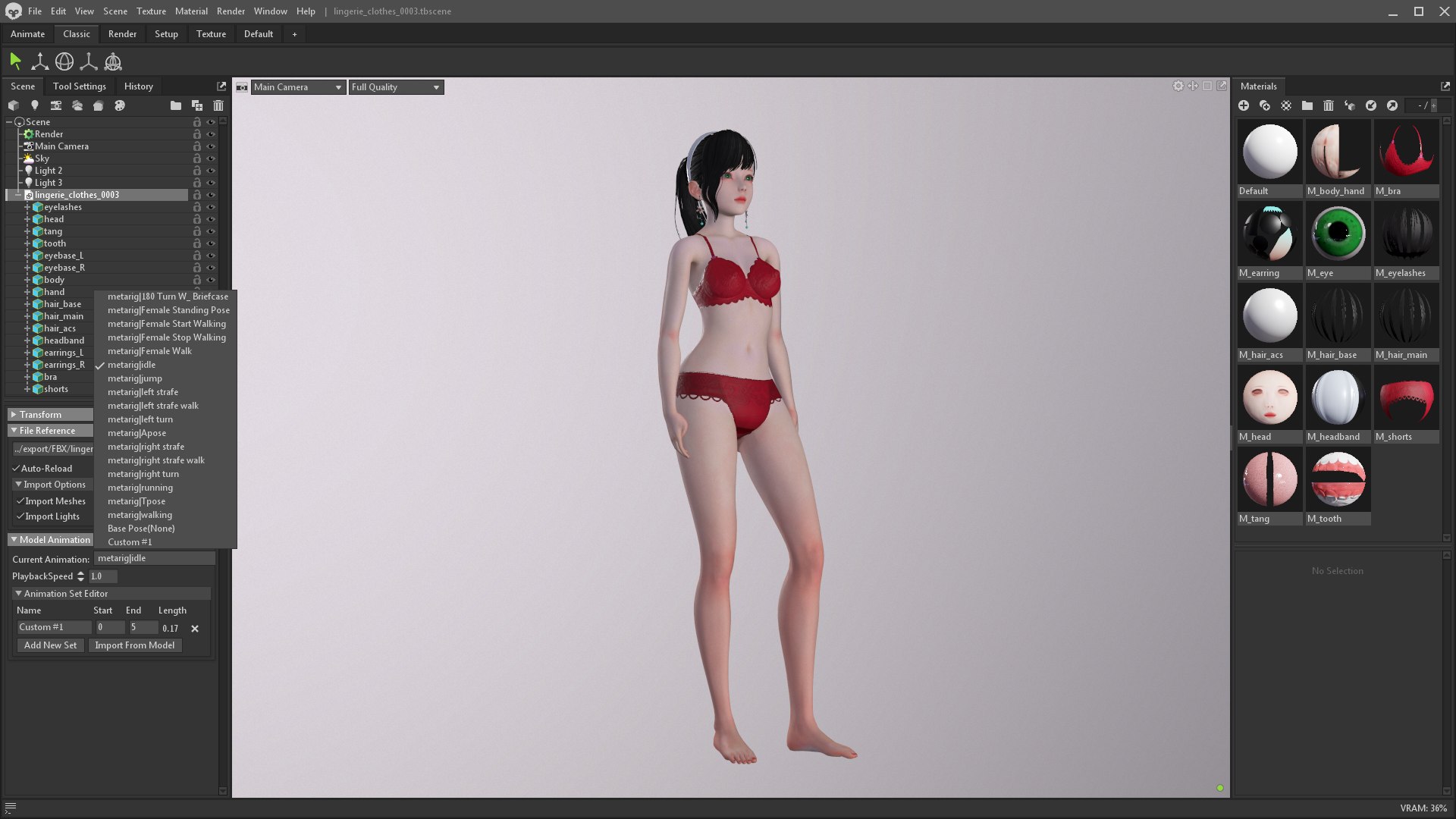Duplicate selected scene object icon

click(x=197, y=105)
